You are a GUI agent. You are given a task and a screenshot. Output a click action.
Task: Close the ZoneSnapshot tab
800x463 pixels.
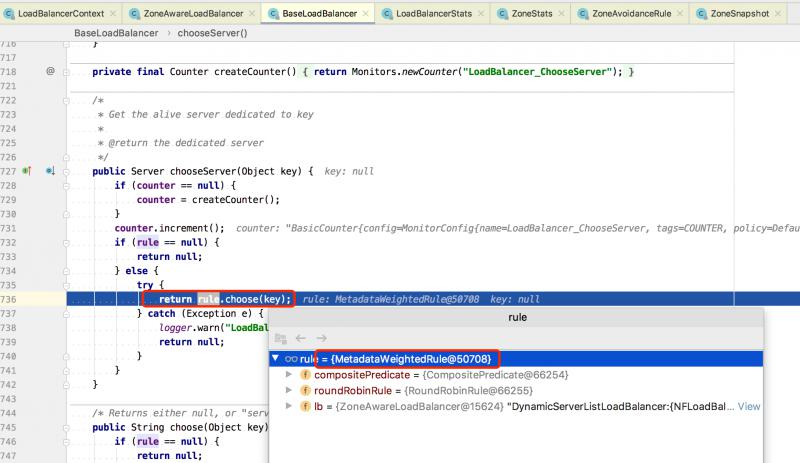point(778,13)
